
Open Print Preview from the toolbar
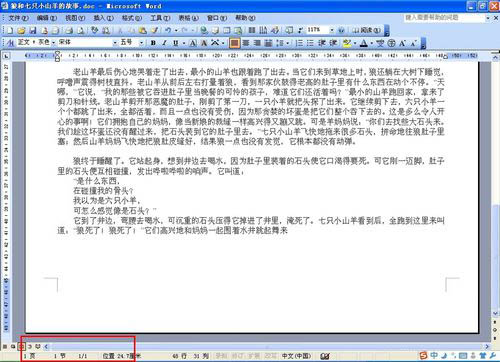coord(81,30)
